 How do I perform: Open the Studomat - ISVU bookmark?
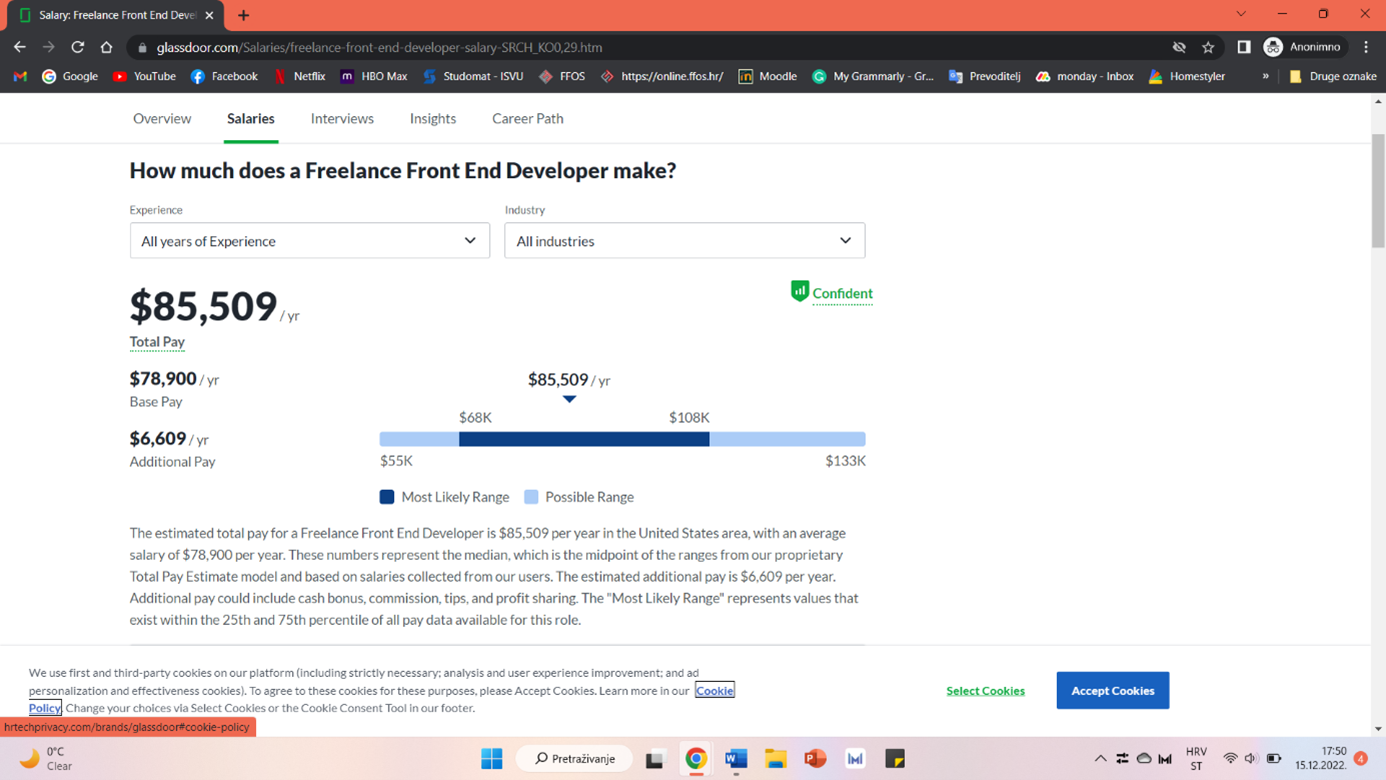(473, 76)
